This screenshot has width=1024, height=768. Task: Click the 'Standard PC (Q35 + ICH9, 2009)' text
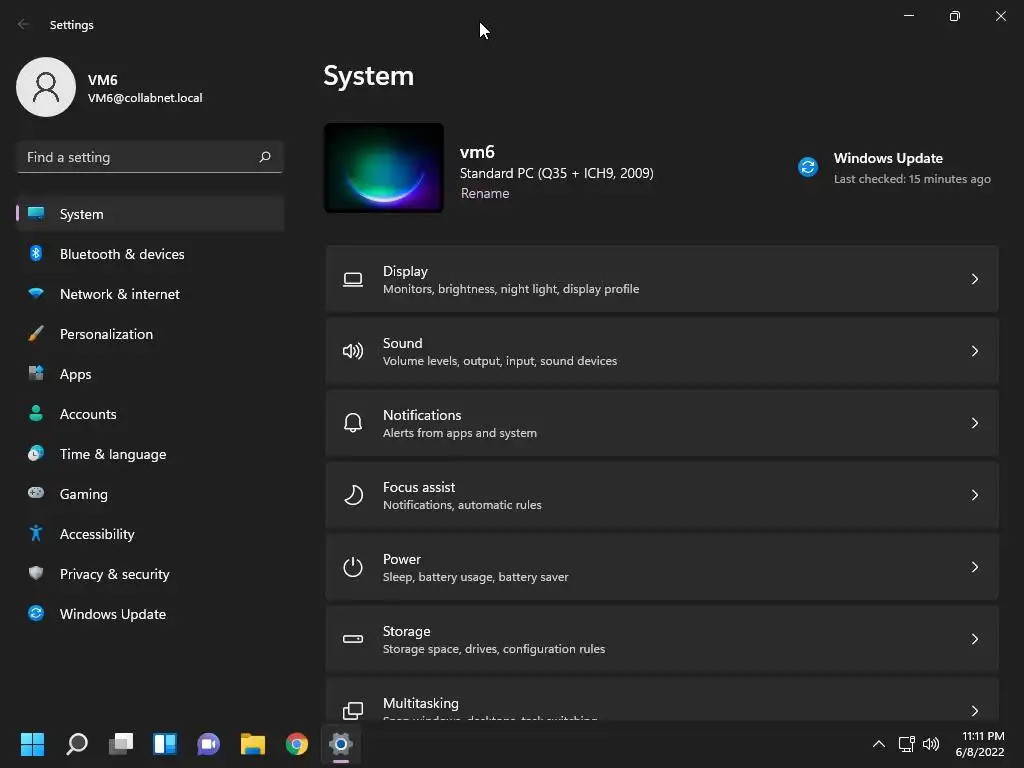coord(556,173)
